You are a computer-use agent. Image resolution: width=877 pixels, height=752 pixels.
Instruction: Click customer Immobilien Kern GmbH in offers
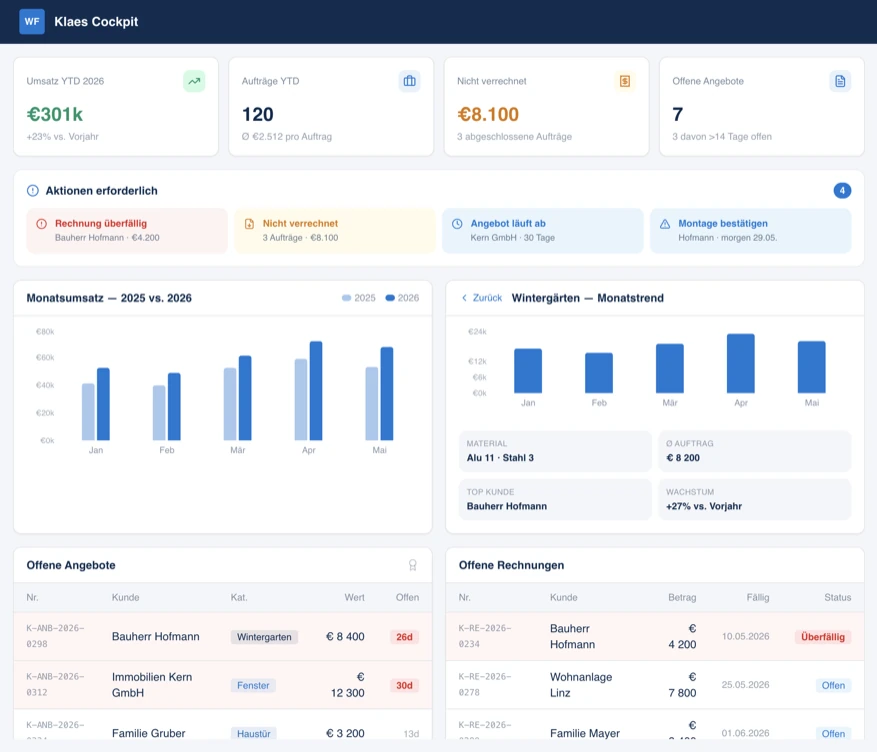coord(152,685)
